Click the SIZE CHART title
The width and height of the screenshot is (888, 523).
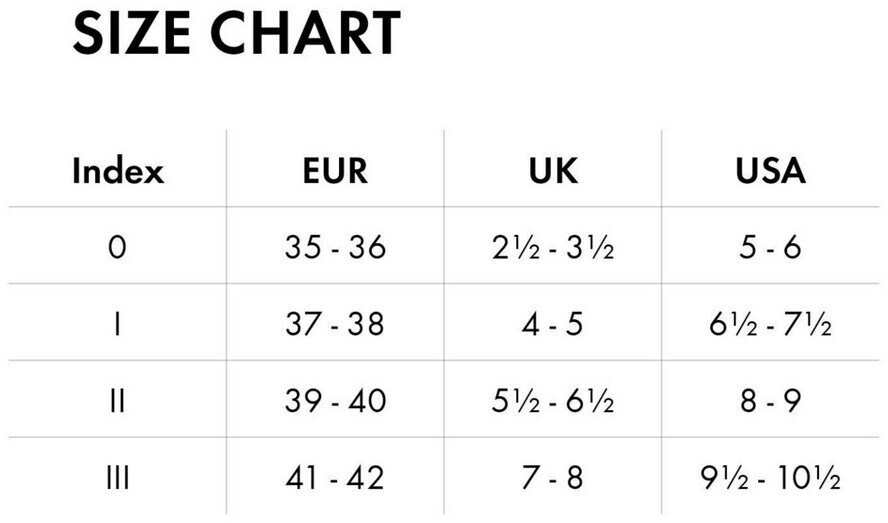tap(236, 33)
